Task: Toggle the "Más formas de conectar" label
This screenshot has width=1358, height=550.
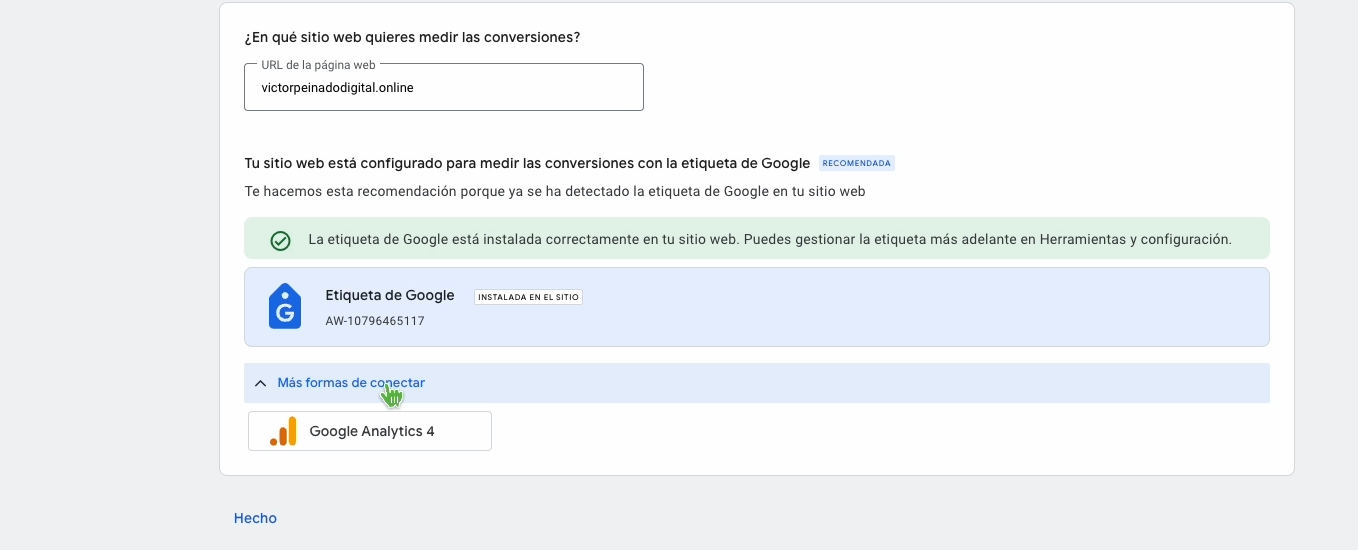Action: pos(351,383)
